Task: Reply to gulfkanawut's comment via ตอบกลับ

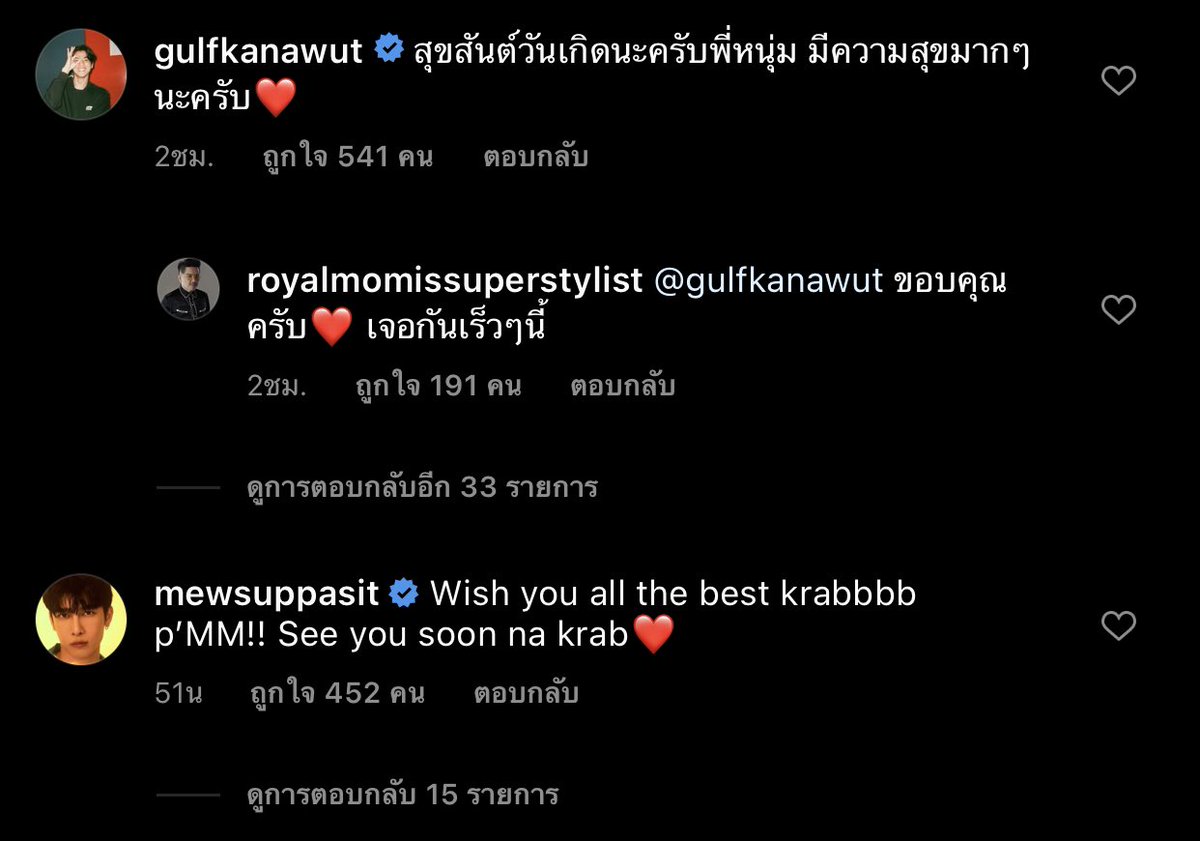Action: (x=536, y=157)
